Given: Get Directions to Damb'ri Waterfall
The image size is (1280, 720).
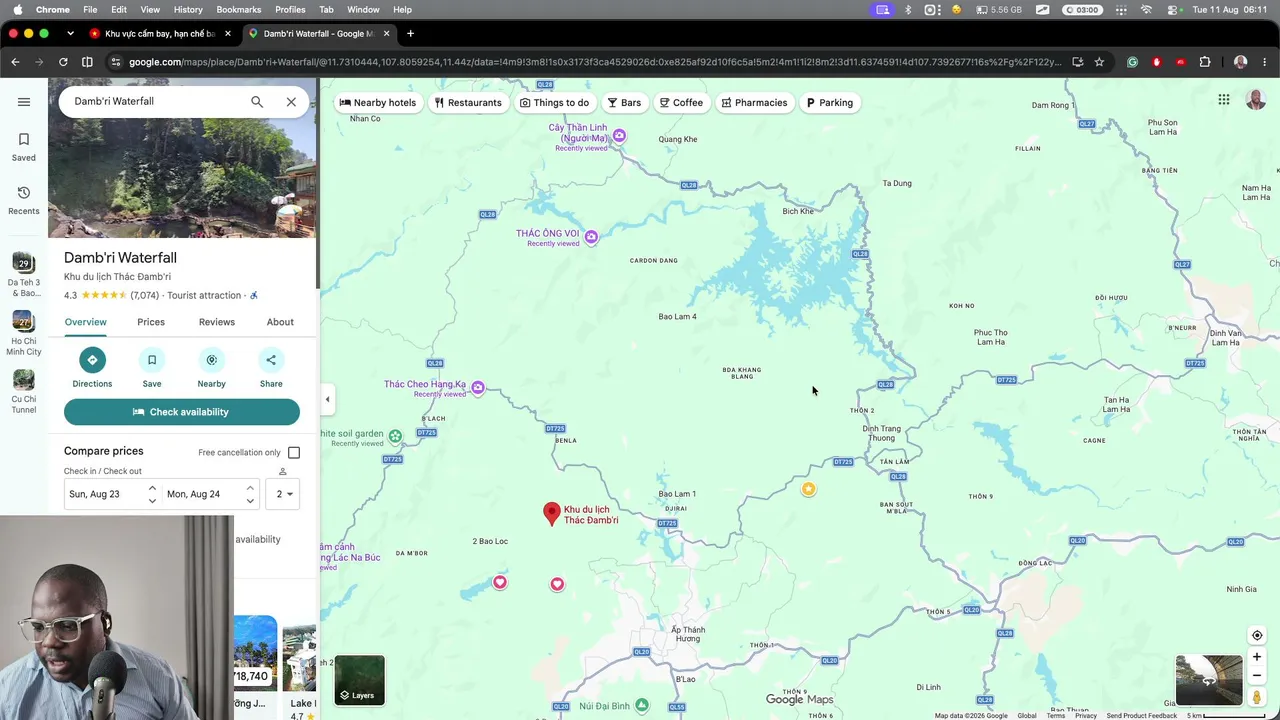Looking at the screenshot, I should click(92, 367).
